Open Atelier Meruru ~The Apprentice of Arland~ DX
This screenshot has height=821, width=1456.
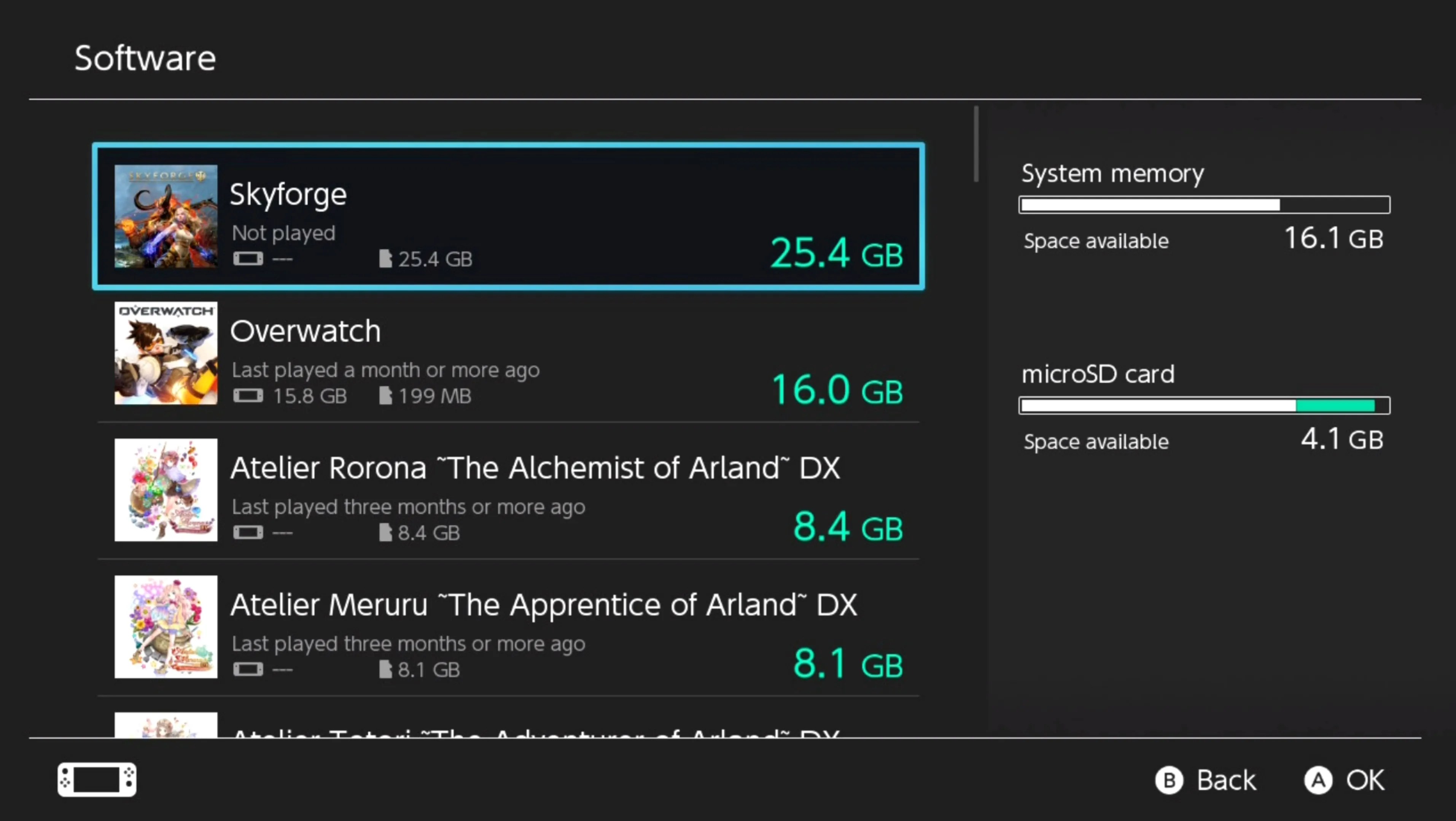point(509,627)
